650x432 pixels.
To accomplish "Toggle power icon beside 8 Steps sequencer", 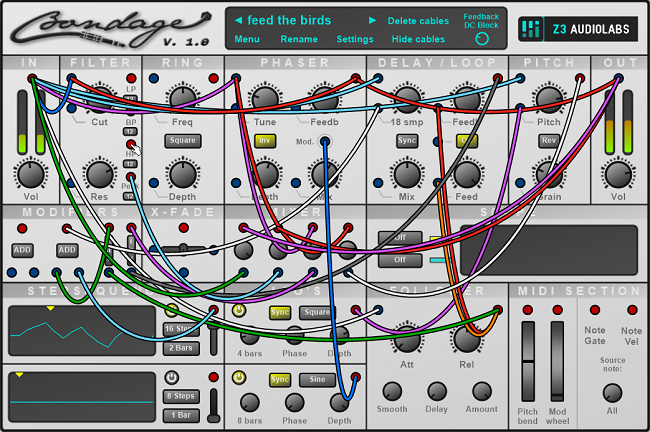I will (171, 377).
